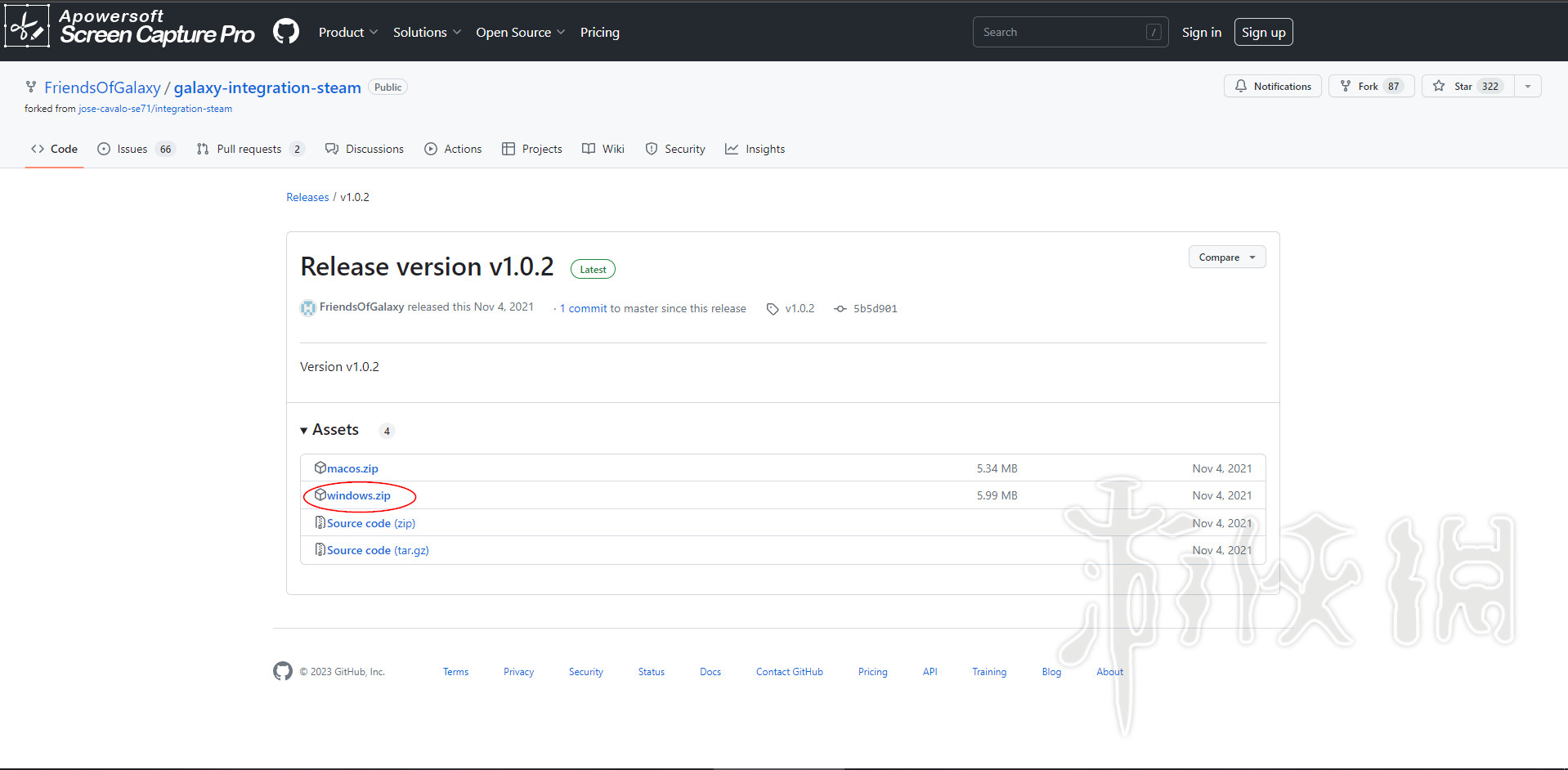Image resolution: width=1568 pixels, height=770 pixels.
Task: Open the Compare dropdown
Action: click(x=1227, y=257)
